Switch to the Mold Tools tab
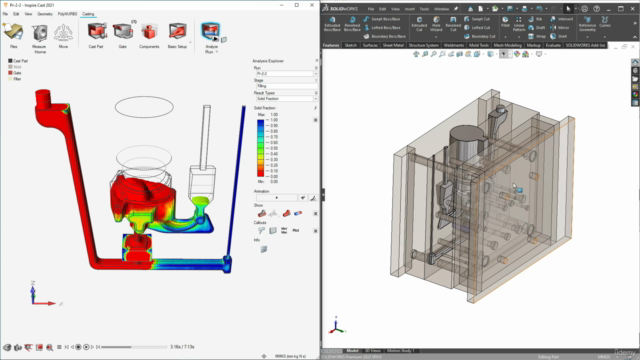Screen dimensions: 640x360 [x=479, y=45]
